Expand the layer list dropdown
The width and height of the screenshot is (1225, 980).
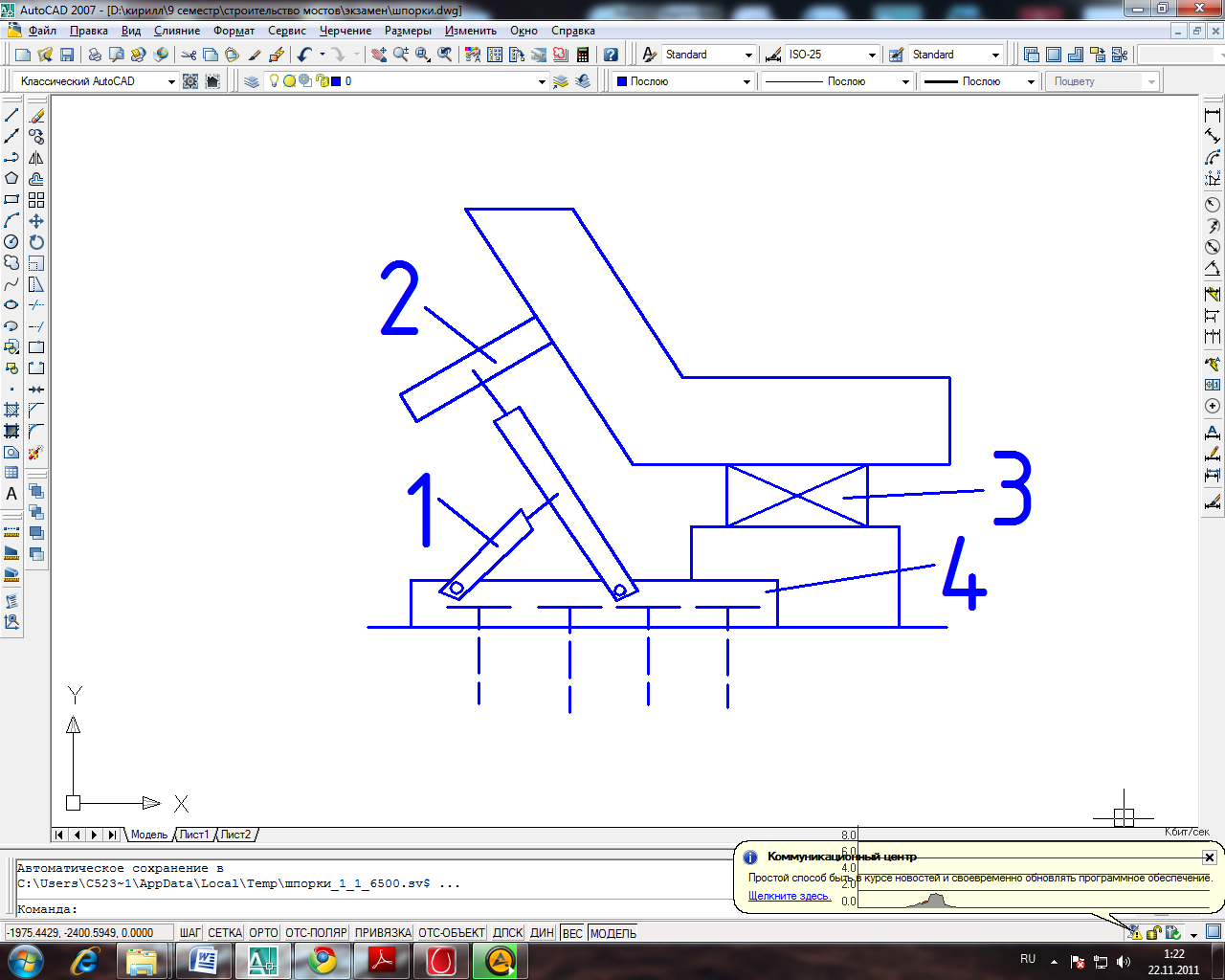pos(542,82)
